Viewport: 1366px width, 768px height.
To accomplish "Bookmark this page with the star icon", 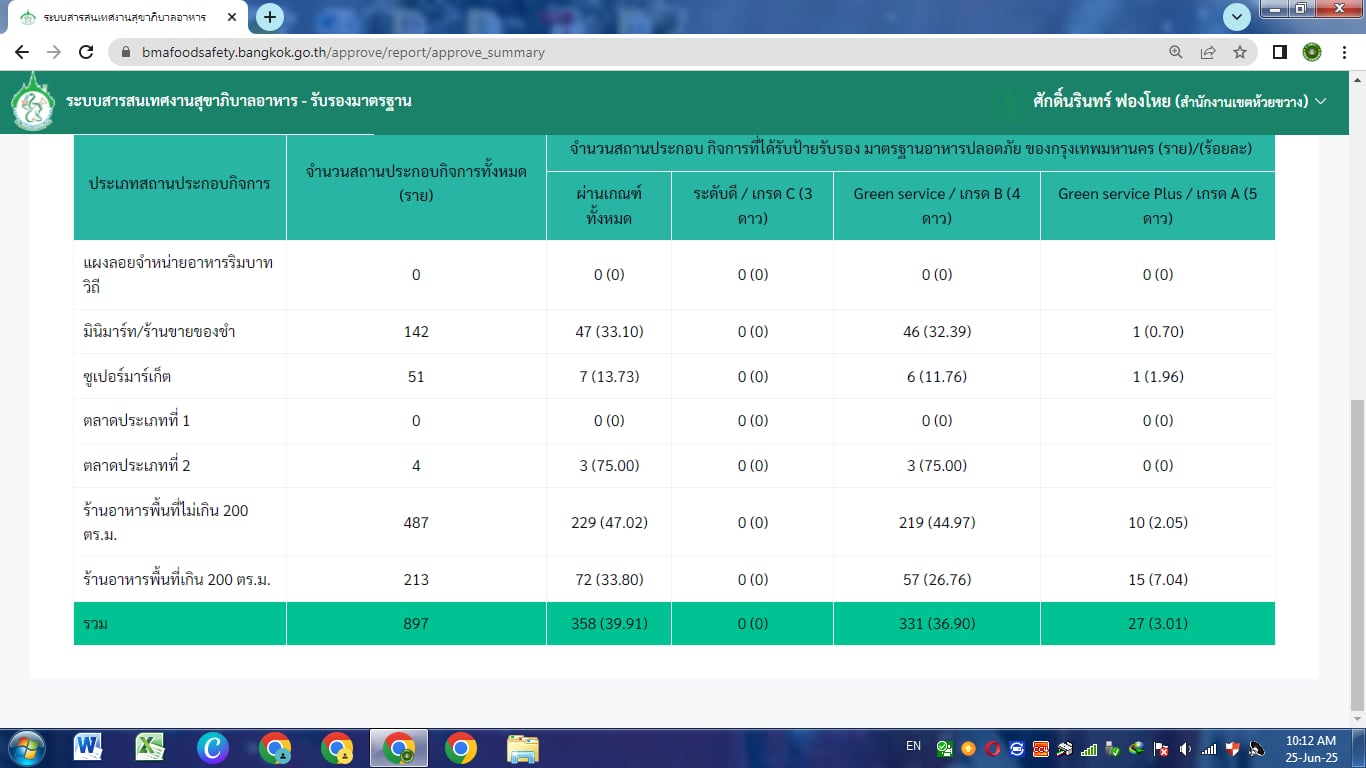I will coord(1240,52).
